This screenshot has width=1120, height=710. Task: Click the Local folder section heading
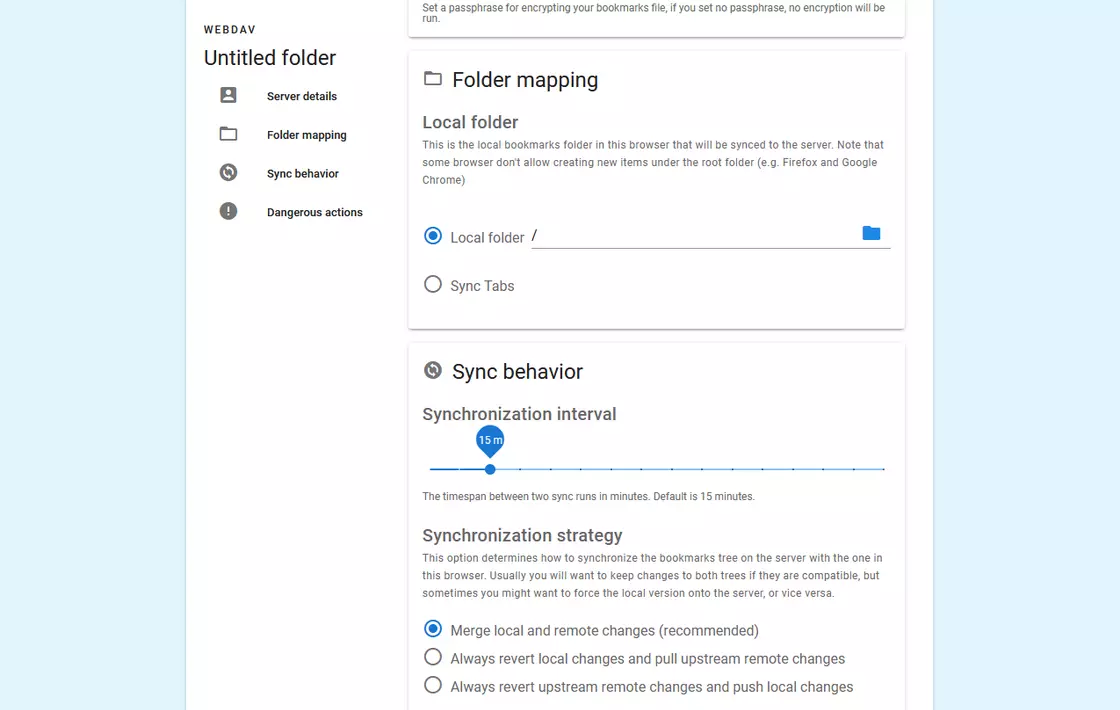(470, 122)
